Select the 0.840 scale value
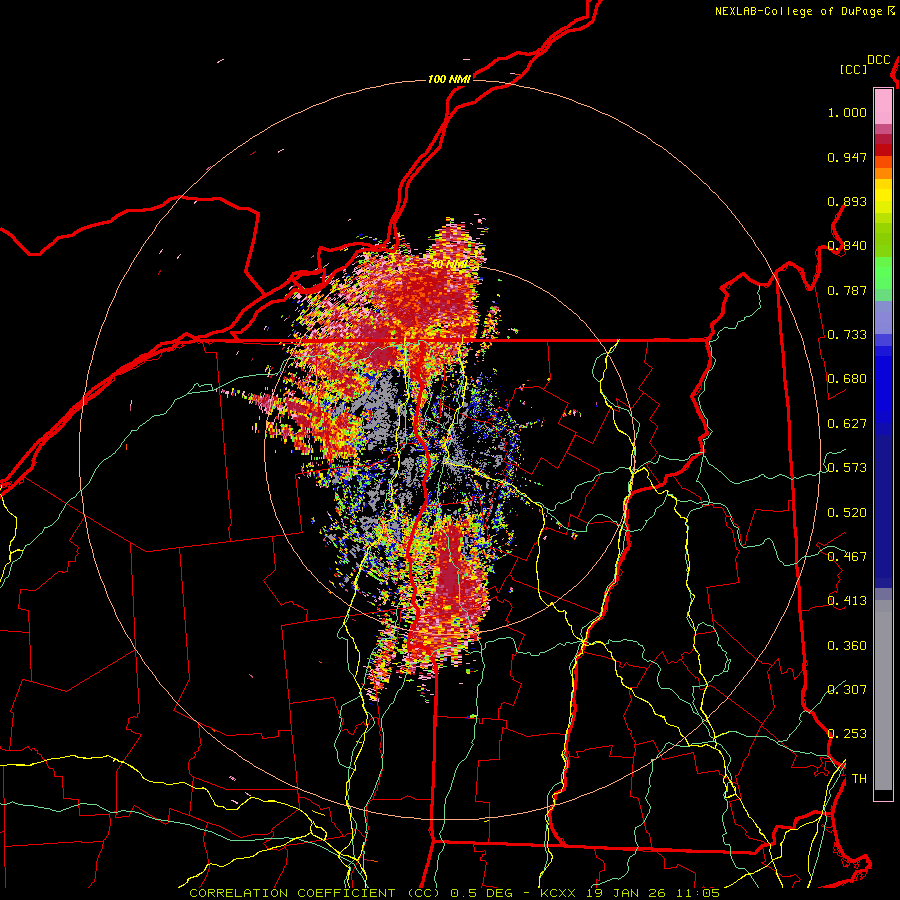The width and height of the screenshot is (900, 900). tap(847, 246)
